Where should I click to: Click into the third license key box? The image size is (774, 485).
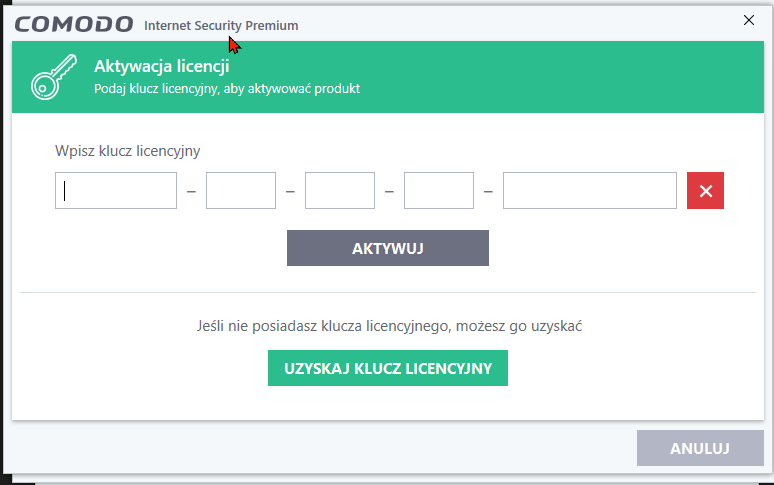pyautogui.click(x=340, y=190)
